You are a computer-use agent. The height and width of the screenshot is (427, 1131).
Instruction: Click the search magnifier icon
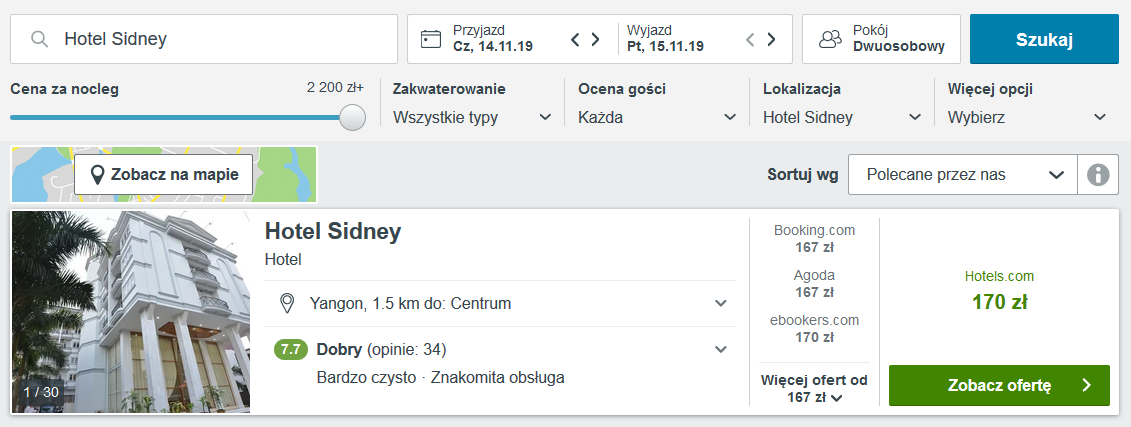click(40, 39)
